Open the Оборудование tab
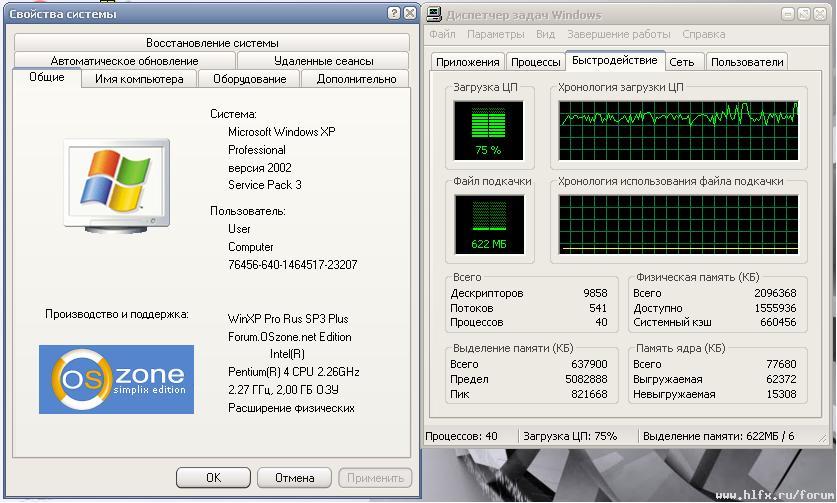This screenshot has height=503, width=837. [249, 79]
